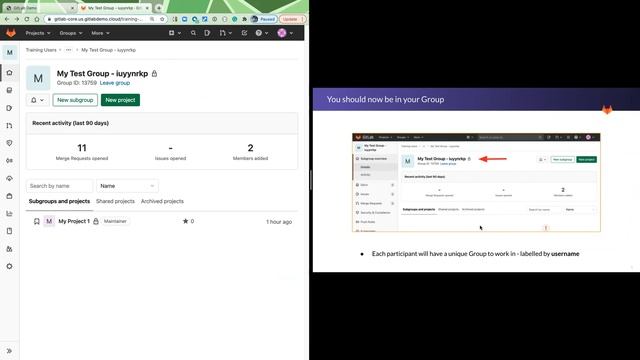Open the Epics icon in left sidebar

pyautogui.click(x=9, y=90)
